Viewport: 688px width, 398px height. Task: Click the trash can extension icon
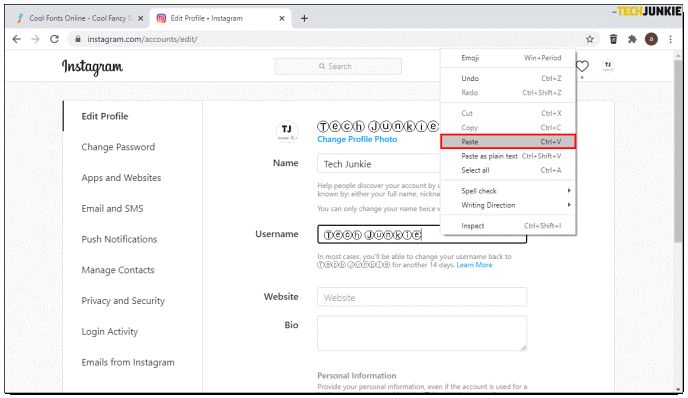pos(613,39)
